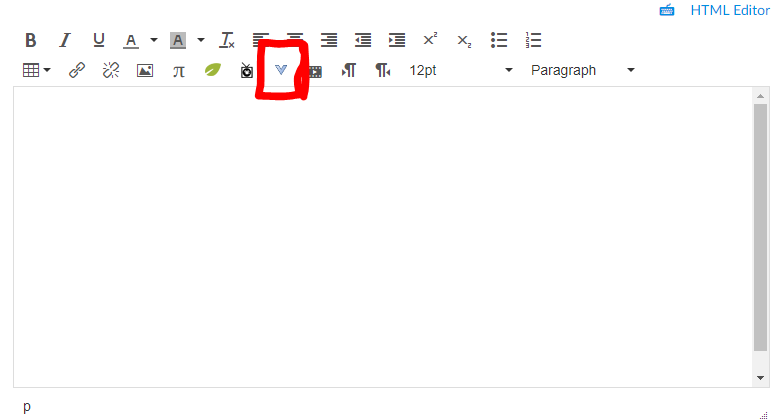Toggle underline formatting
This screenshot has height=419, width=780.
tap(98, 40)
